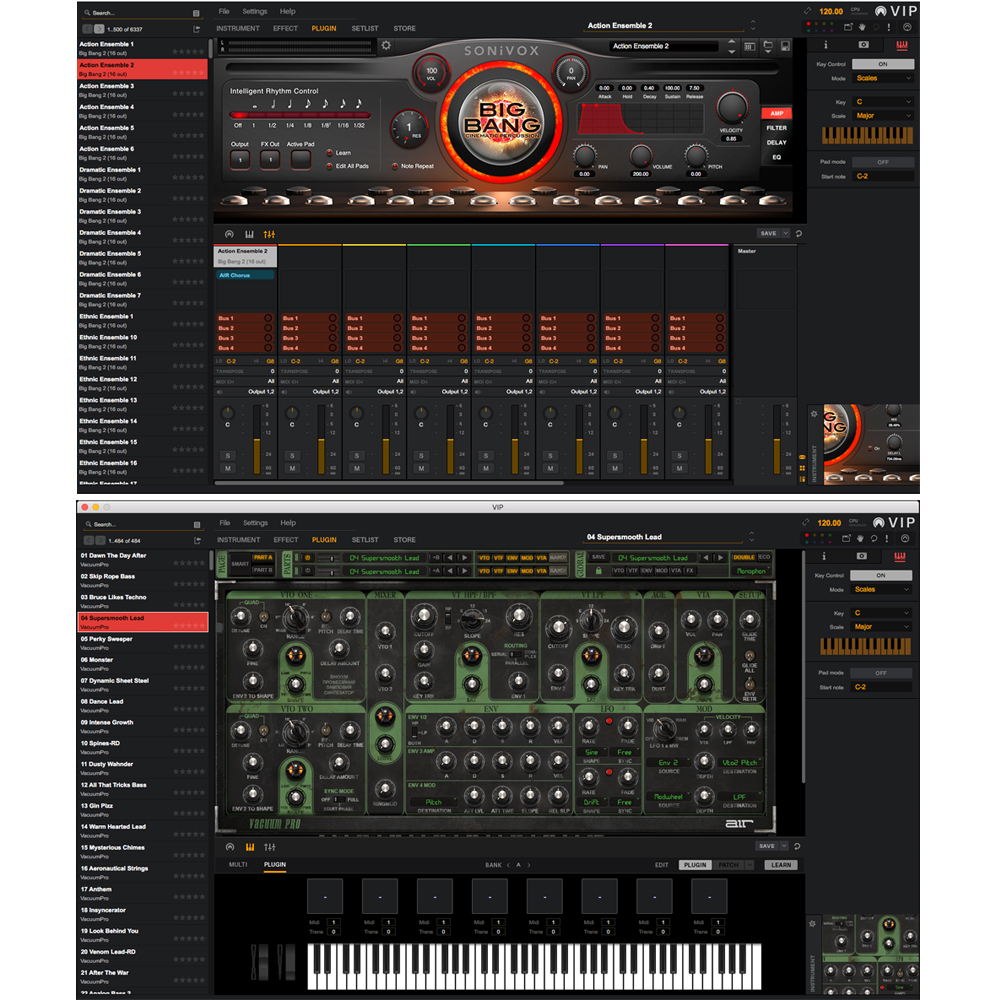Screen dimensions: 1000x1000
Task: Open mixer view icon in bottom window
Action: tap(270, 847)
